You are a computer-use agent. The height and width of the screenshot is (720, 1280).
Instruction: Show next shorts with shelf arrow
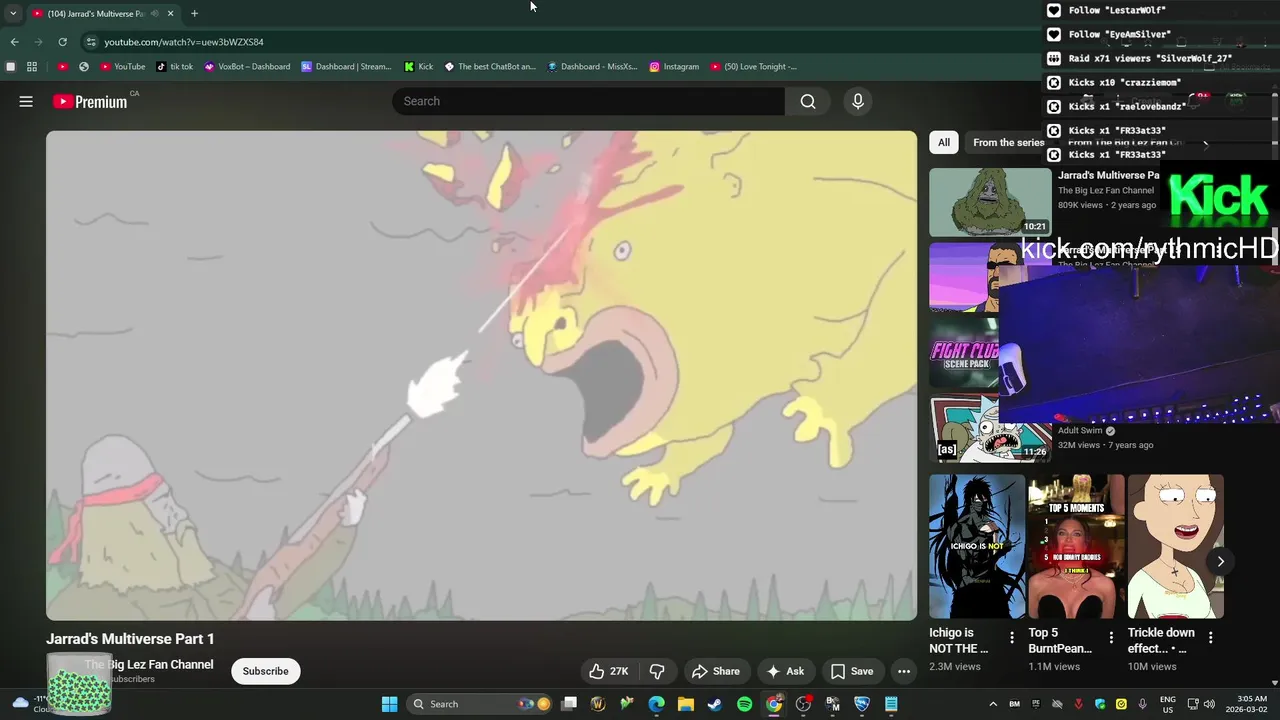(1220, 561)
